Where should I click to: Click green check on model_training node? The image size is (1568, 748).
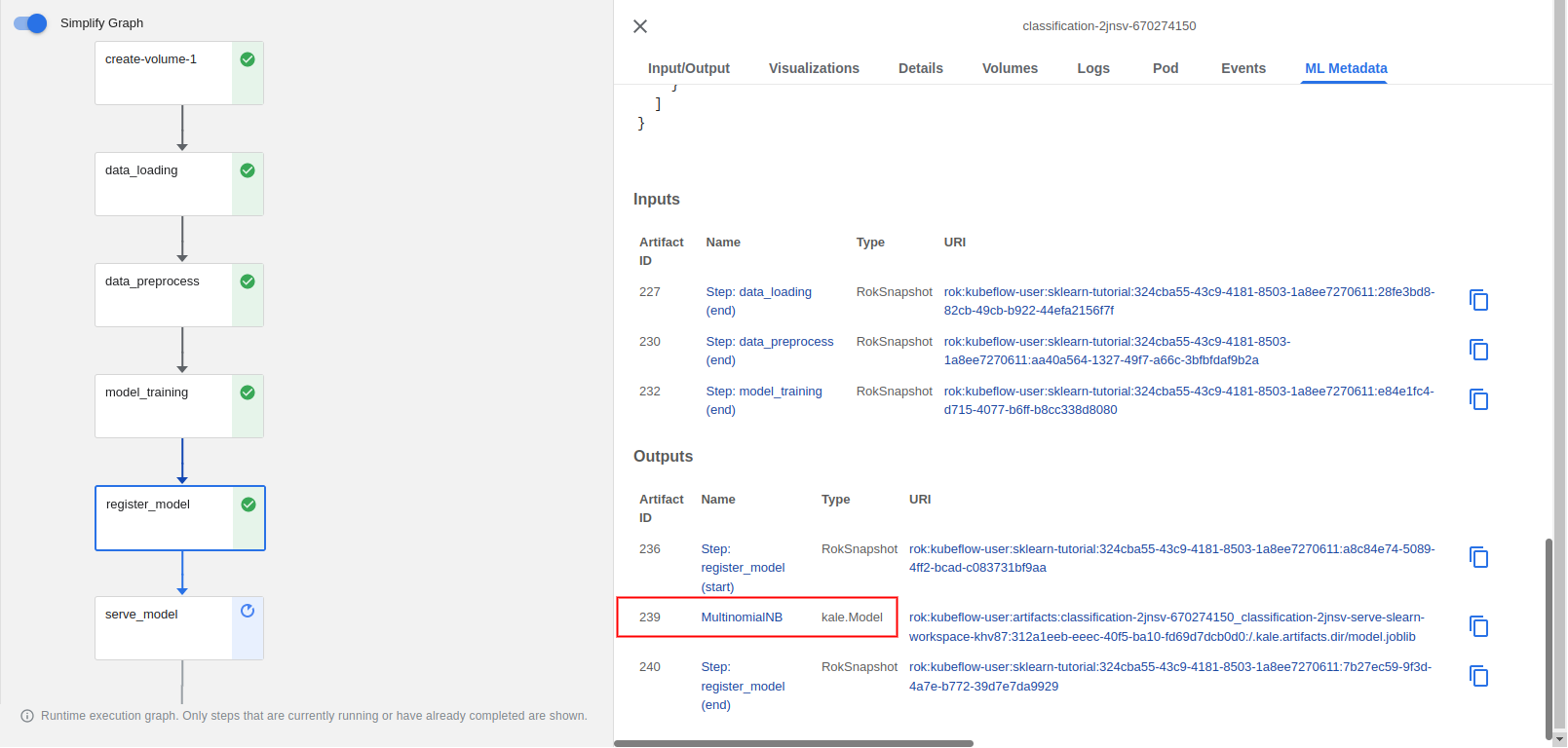(248, 393)
